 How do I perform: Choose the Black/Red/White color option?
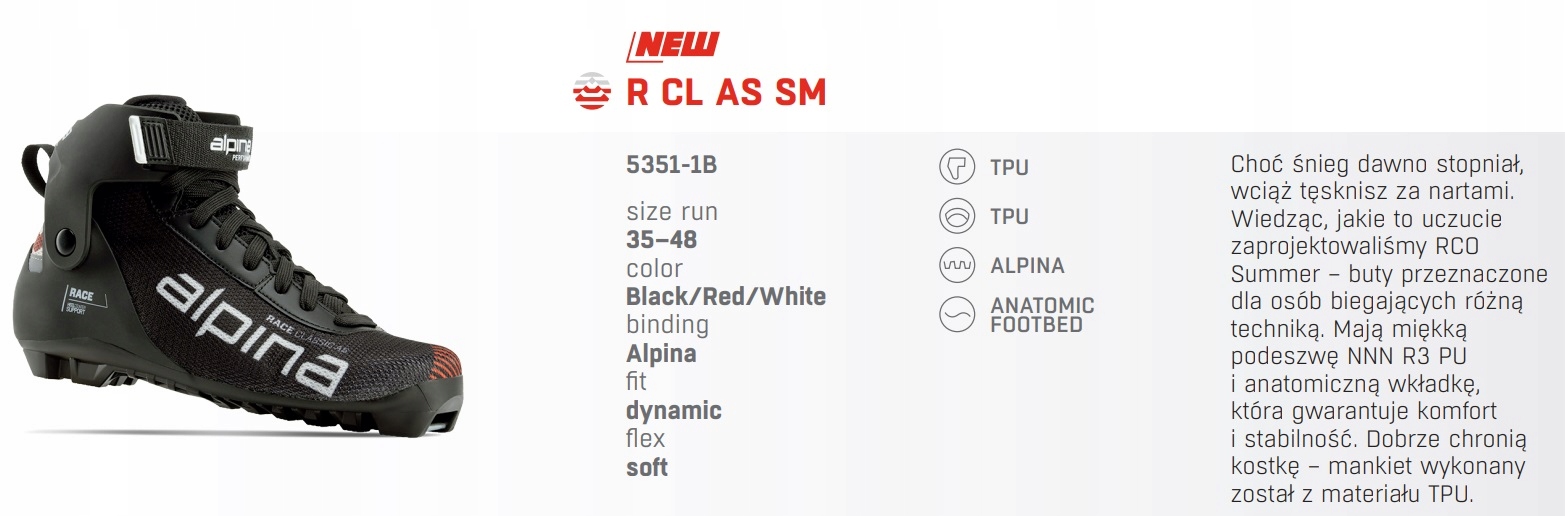(x=725, y=297)
